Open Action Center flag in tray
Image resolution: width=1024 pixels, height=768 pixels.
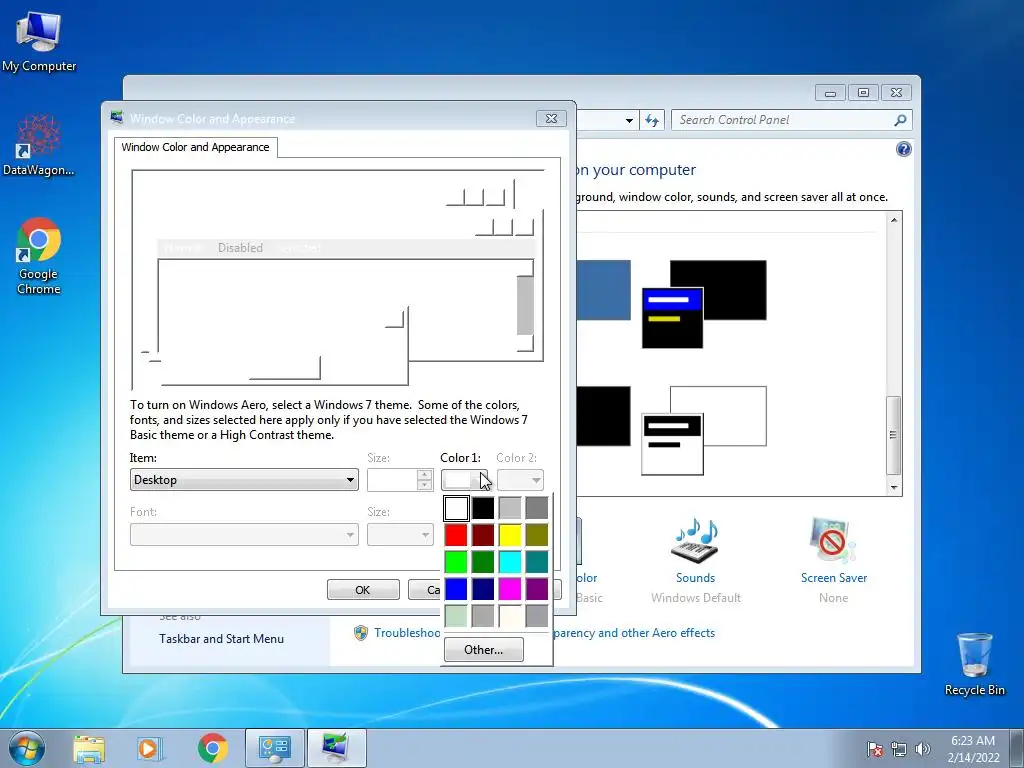(x=875, y=749)
